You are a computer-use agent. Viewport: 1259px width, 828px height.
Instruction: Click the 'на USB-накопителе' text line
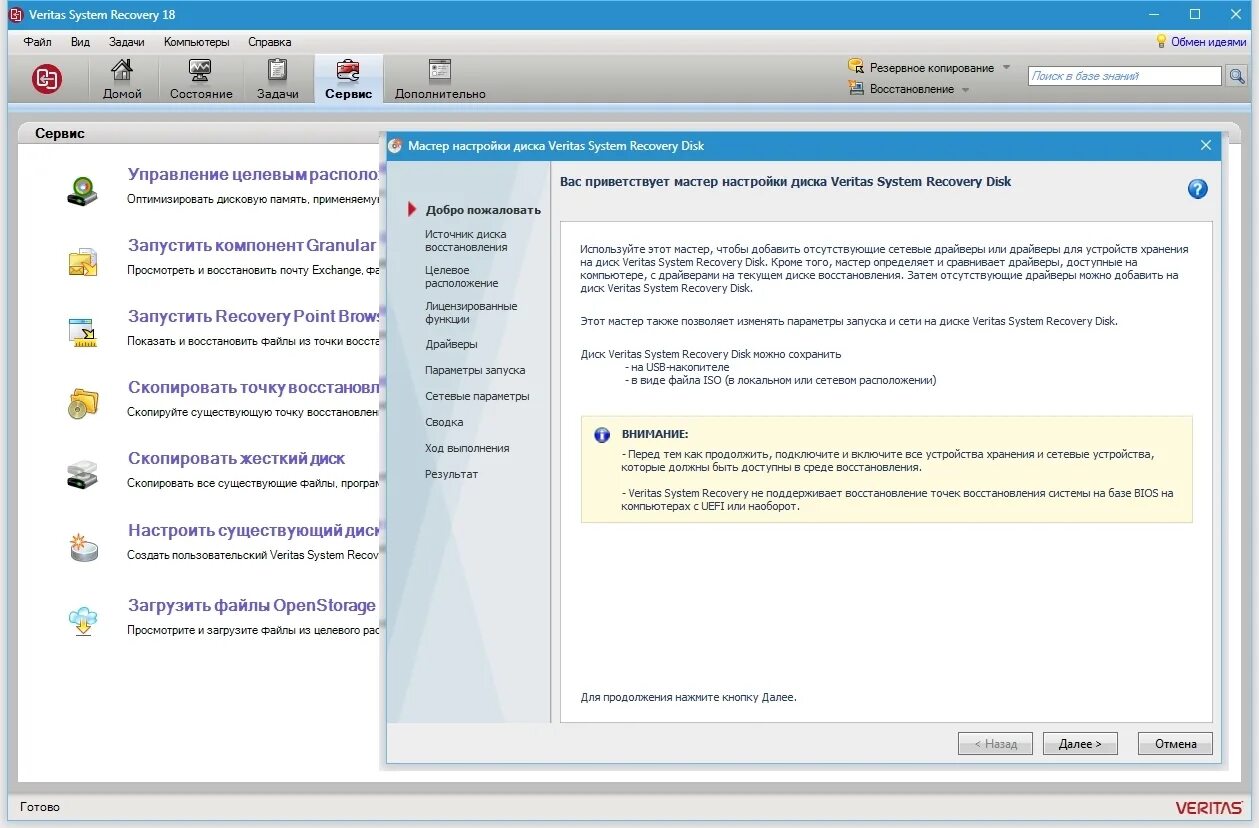click(x=677, y=367)
